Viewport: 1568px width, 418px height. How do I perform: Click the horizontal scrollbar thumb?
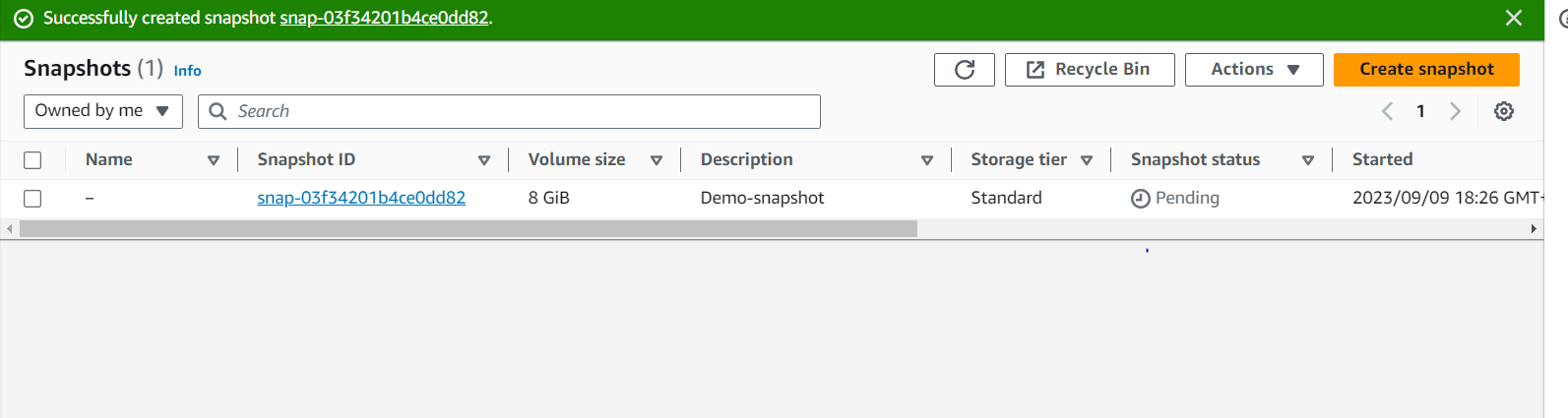[x=469, y=228]
